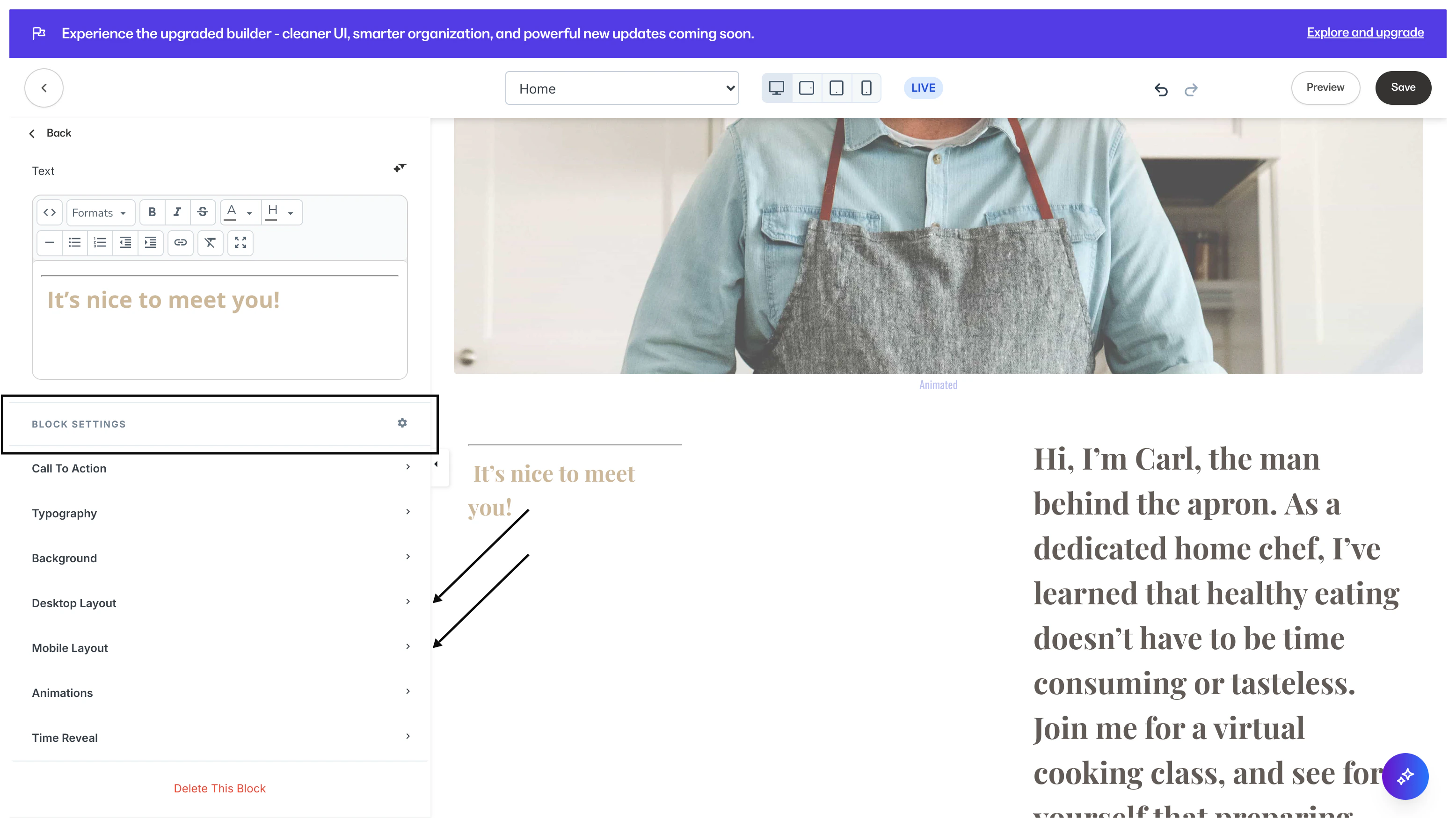Expand the Mobile Layout settings
This screenshot has height=827, width=1456.
pos(220,648)
